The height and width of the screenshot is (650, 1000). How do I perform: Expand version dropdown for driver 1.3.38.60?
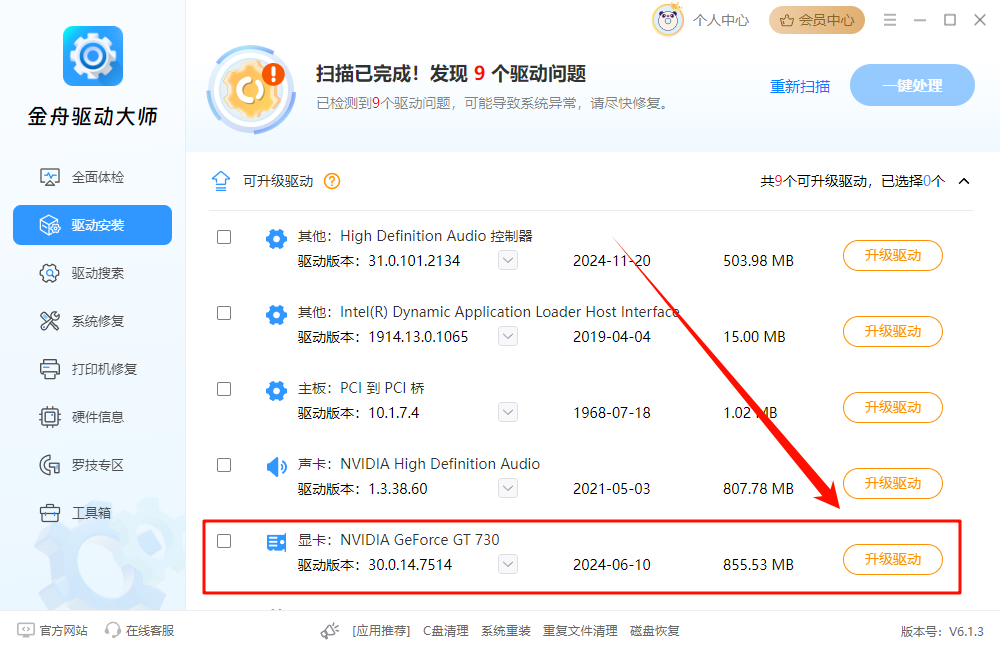tap(508, 488)
